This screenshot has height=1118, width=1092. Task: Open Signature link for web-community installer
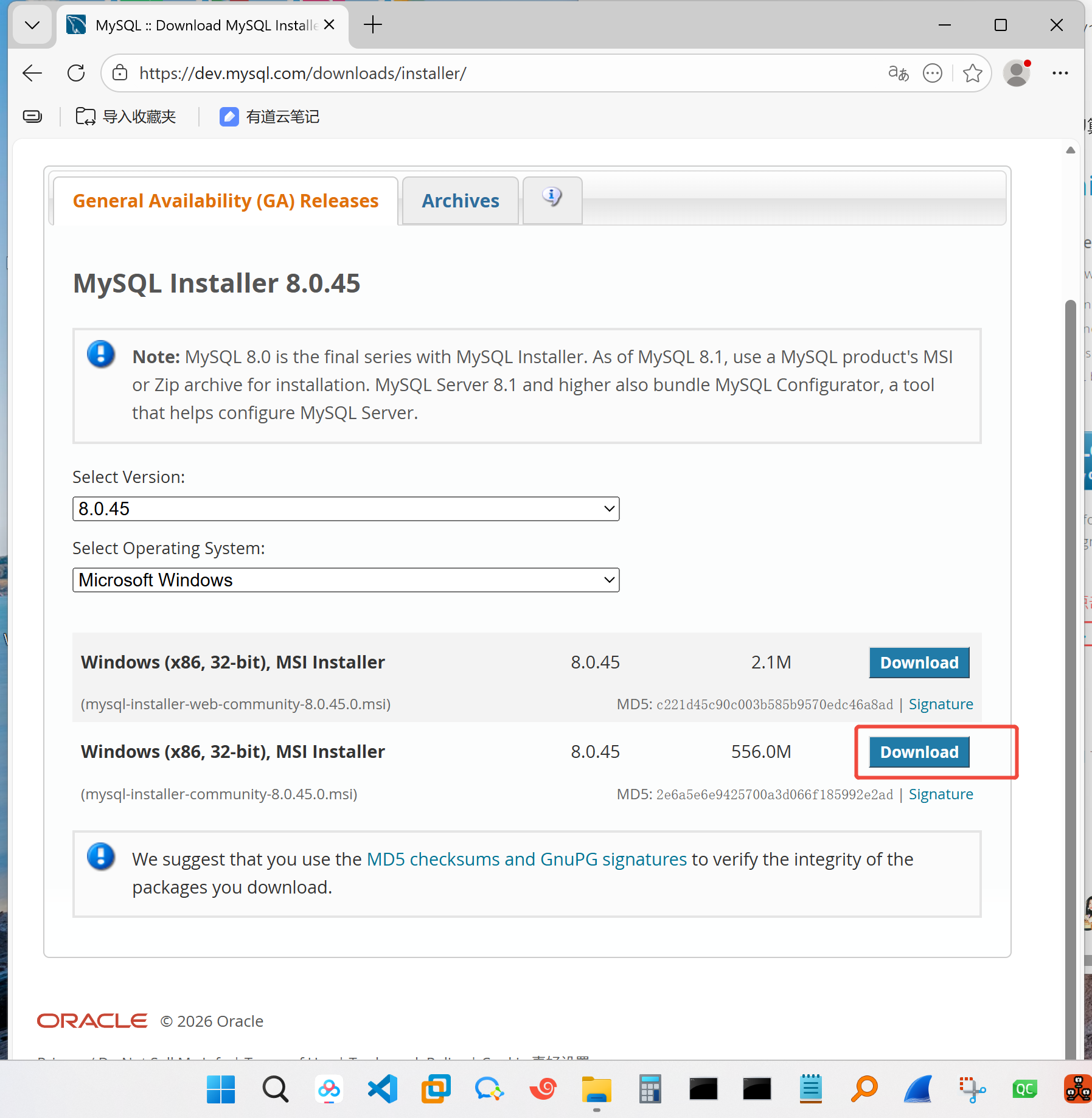941,704
